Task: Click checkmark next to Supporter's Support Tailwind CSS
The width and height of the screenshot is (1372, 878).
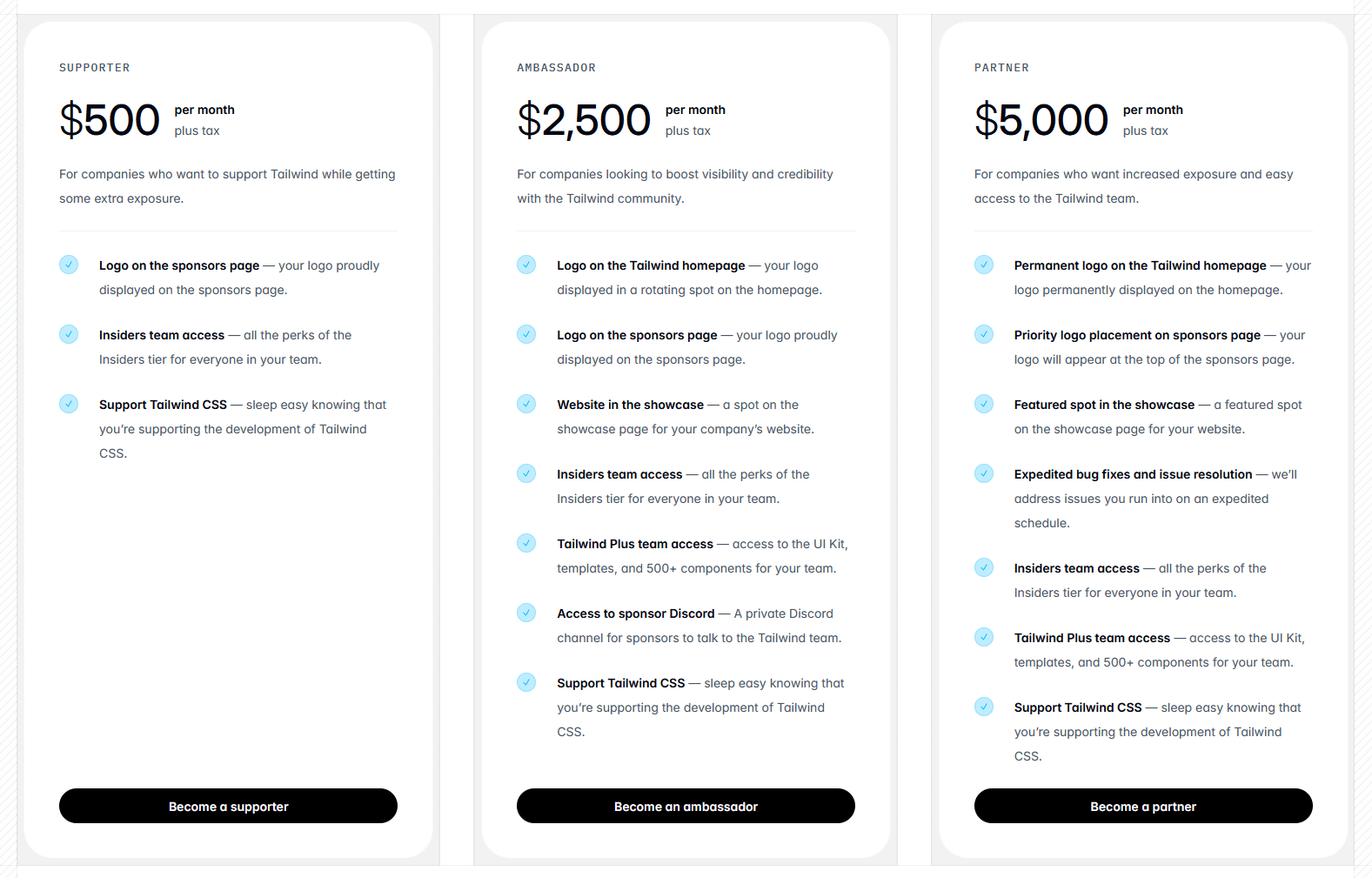Action: tap(69, 404)
